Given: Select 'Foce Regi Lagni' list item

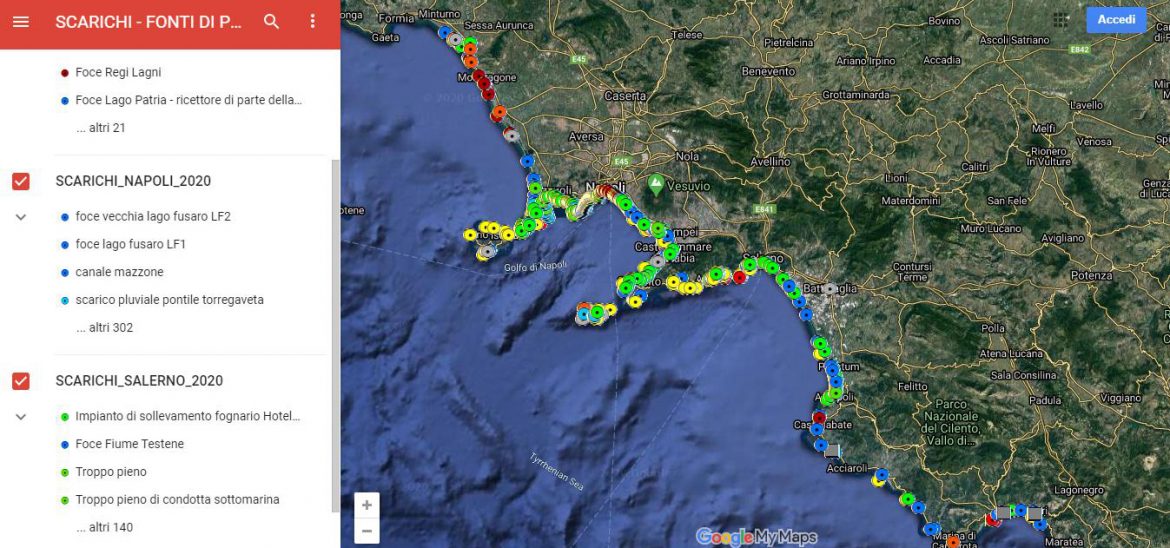Looking at the screenshot, I should (x=118, y=73).
